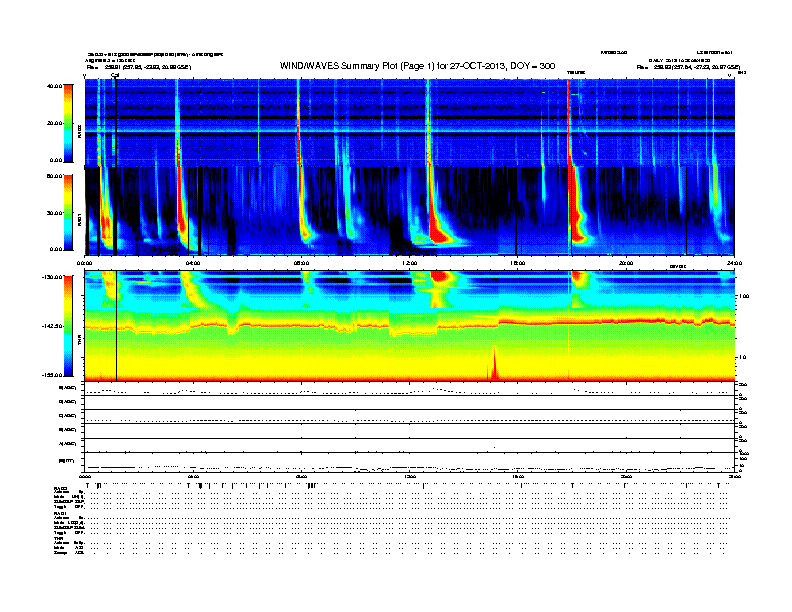Click the vertical RAD2 axis label beside spectrogram
The width and height of the screenshot is (792, 612).
[79, 131]
